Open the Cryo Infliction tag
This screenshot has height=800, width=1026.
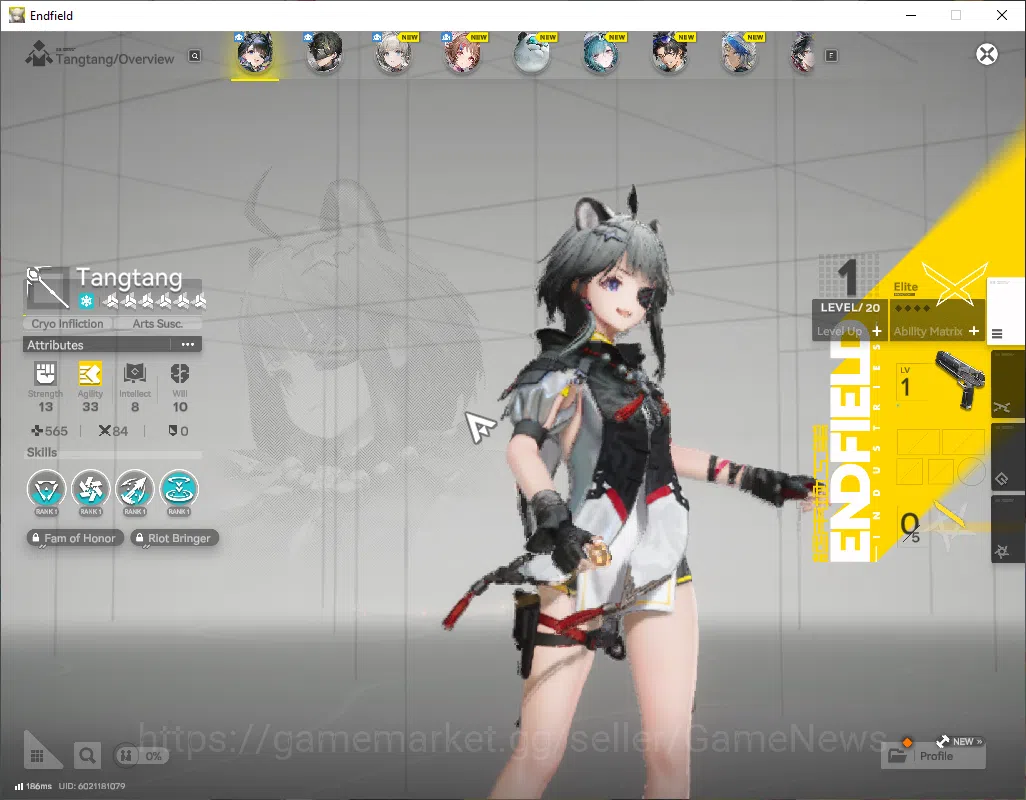click(67, 324)
